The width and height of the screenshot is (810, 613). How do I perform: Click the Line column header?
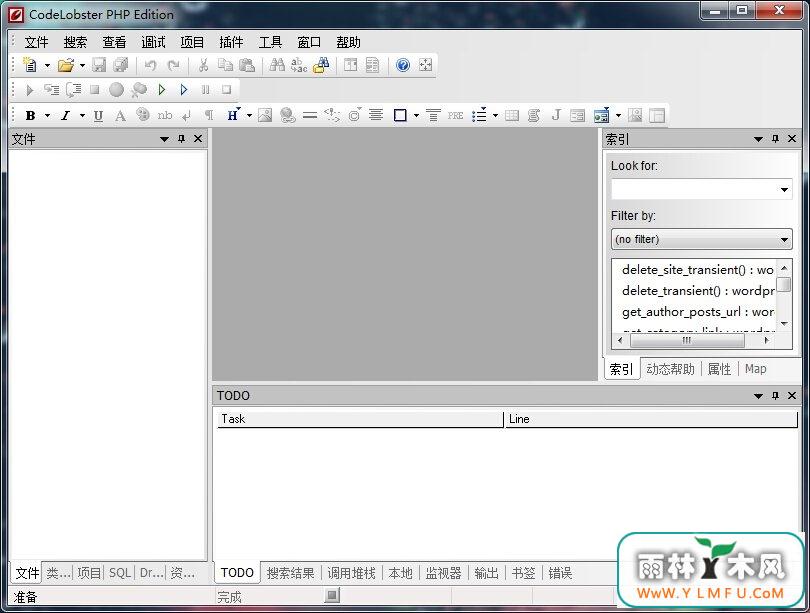(x=651, y=419)
